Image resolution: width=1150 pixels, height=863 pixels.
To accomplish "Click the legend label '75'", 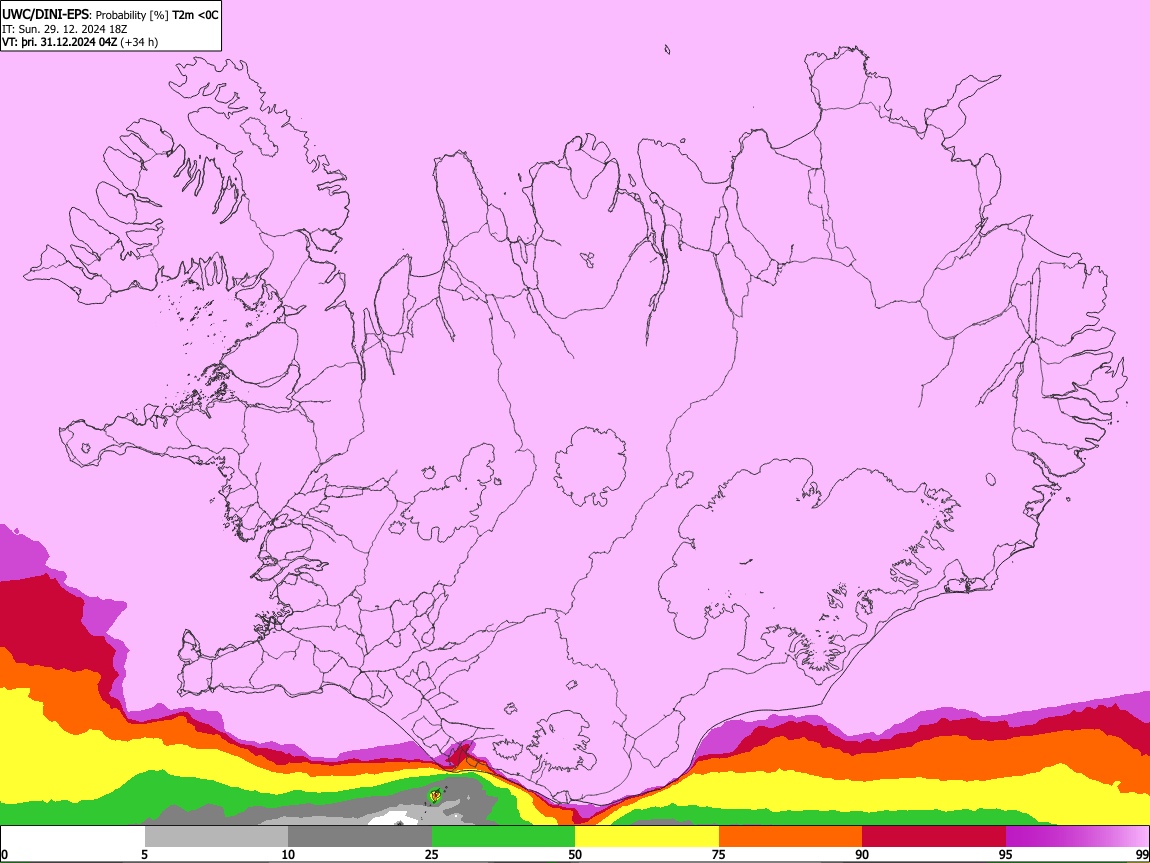I will (x=719, y=855).
